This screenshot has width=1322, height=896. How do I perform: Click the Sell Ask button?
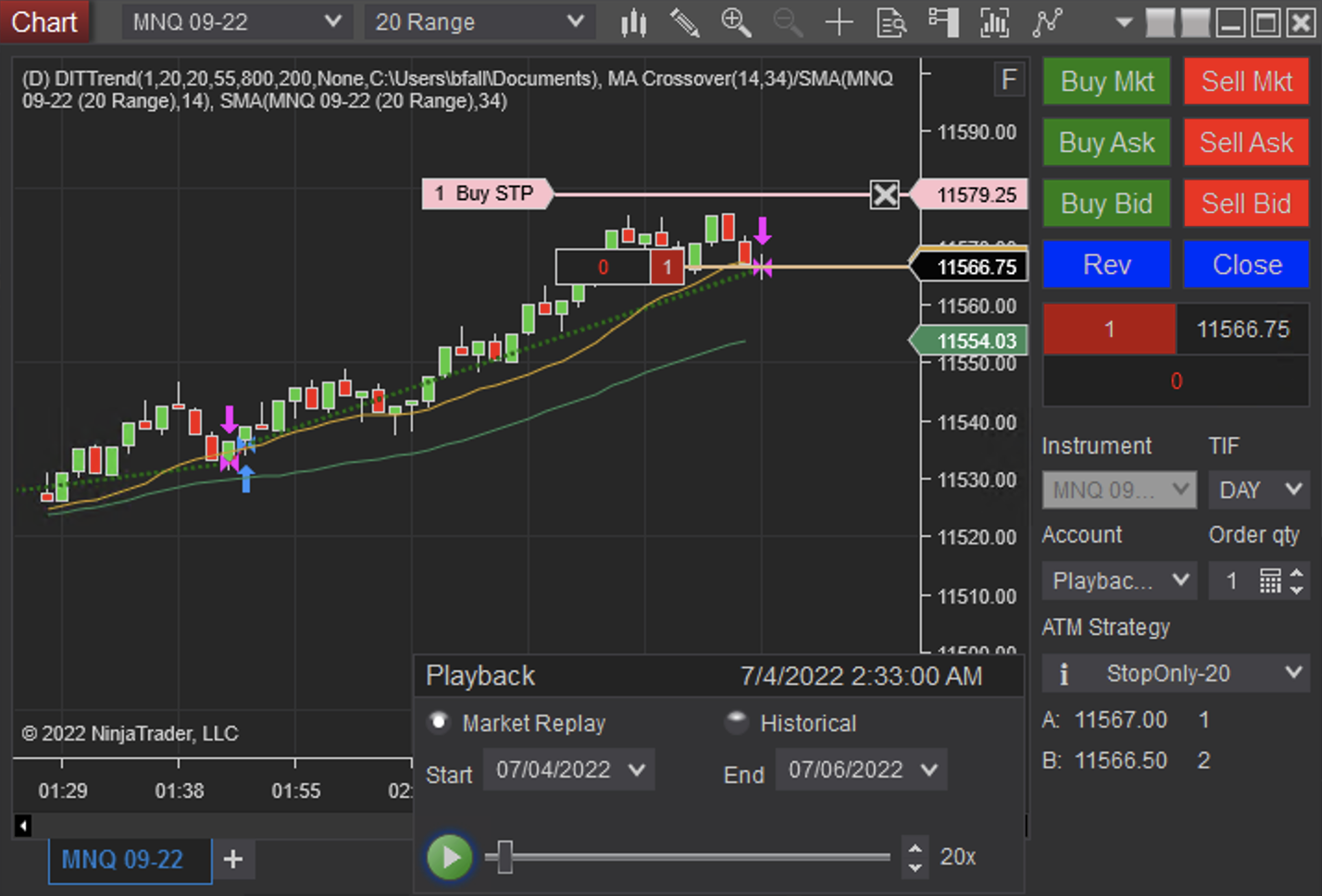(1246, 143)
